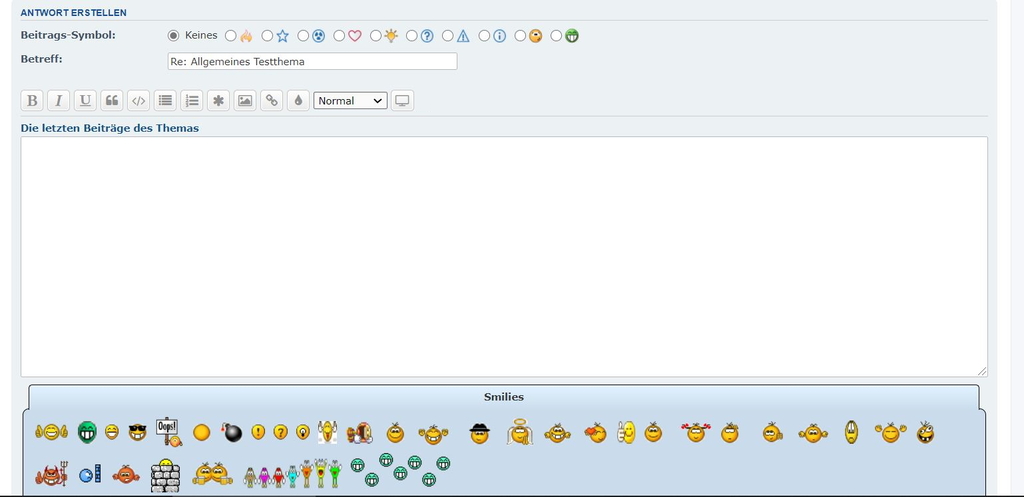This screenshot has height=497, width=1024.
Task: Choose the question mark post symbol radio
Action: point(411,36)
